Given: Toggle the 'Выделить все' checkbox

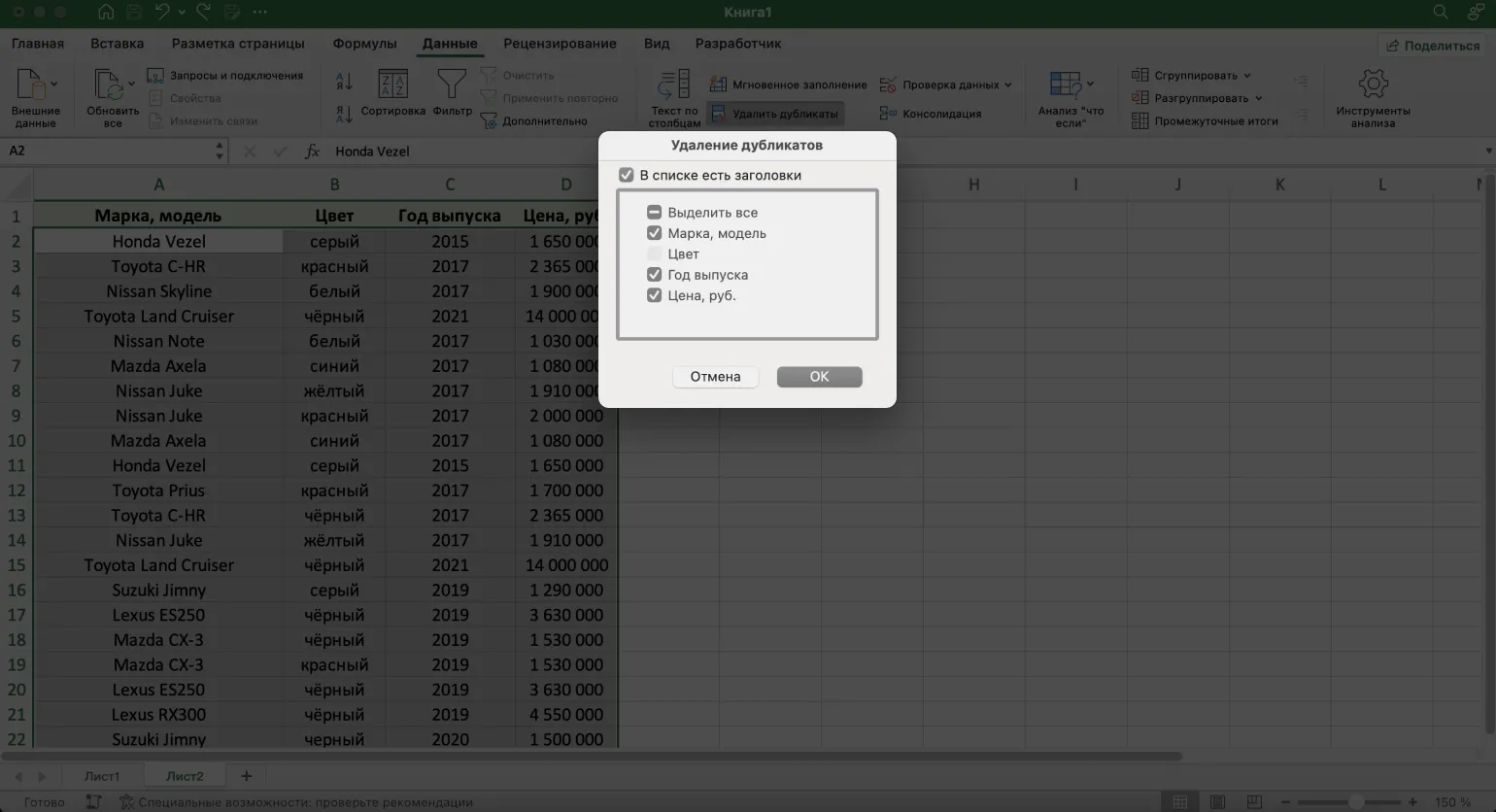Looking at the screenshot, I should [x=654, y=212].
